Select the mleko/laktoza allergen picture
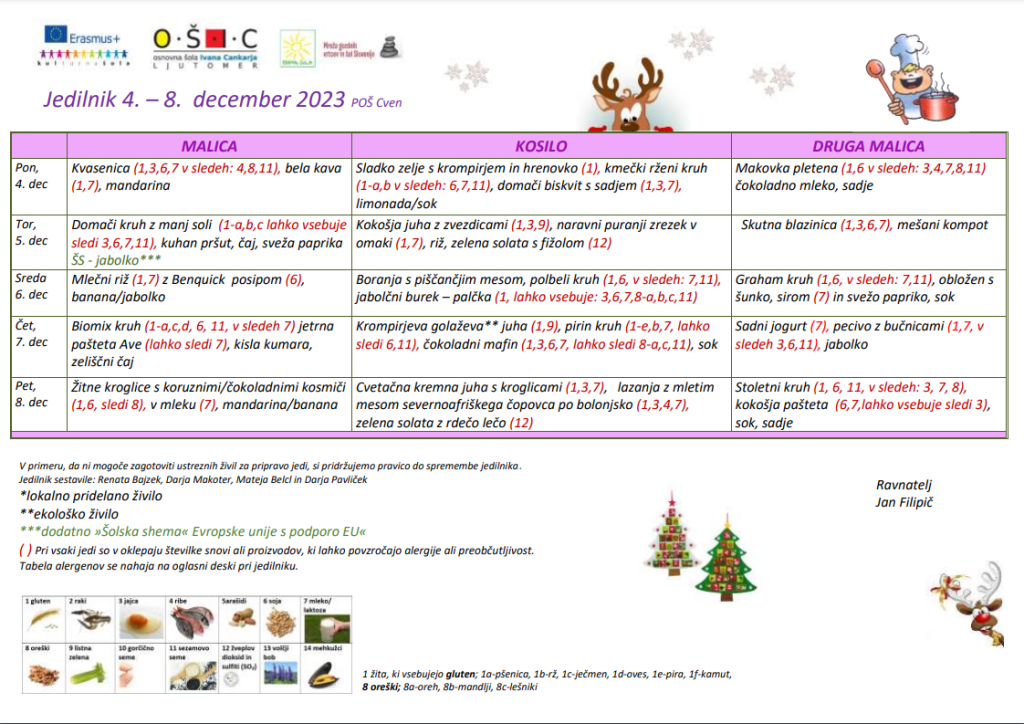This screenshot has width=1024, height=724. pos(327,619)
